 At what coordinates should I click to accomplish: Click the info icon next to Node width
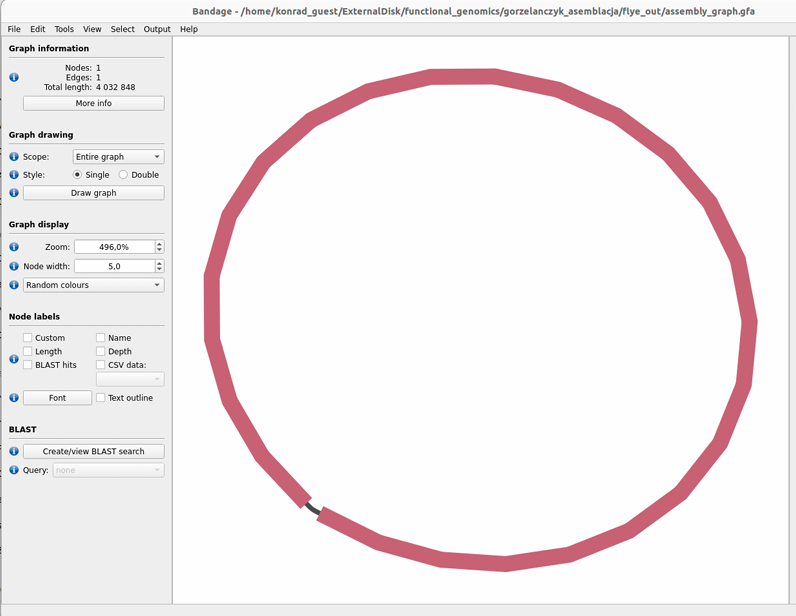(14, 267)
